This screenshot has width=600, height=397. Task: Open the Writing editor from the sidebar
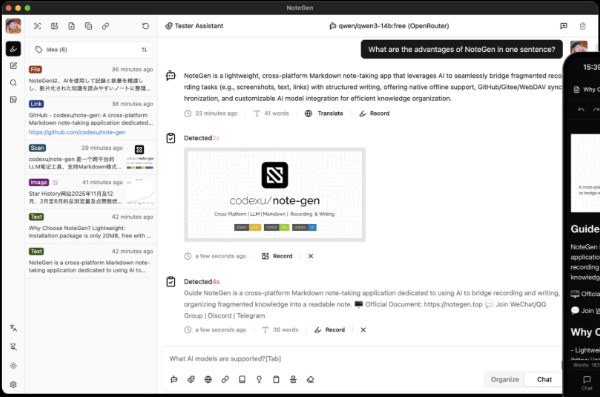coord(13,66)
